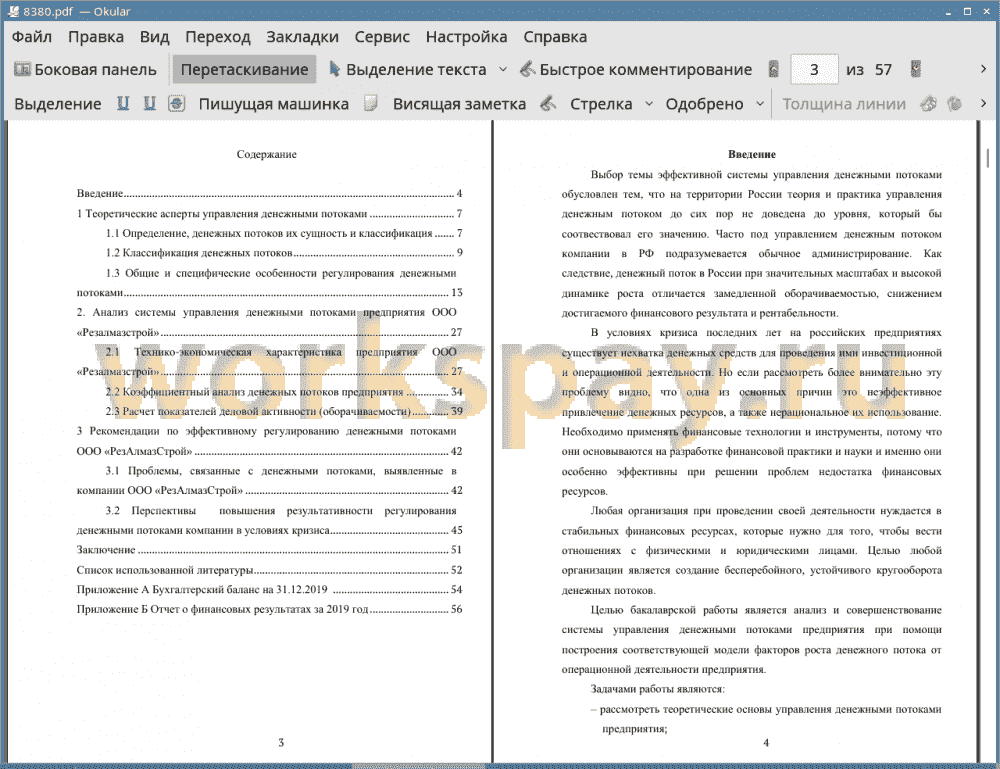Expand the Одобрено stamp dropdown arrow

[760, 103]
